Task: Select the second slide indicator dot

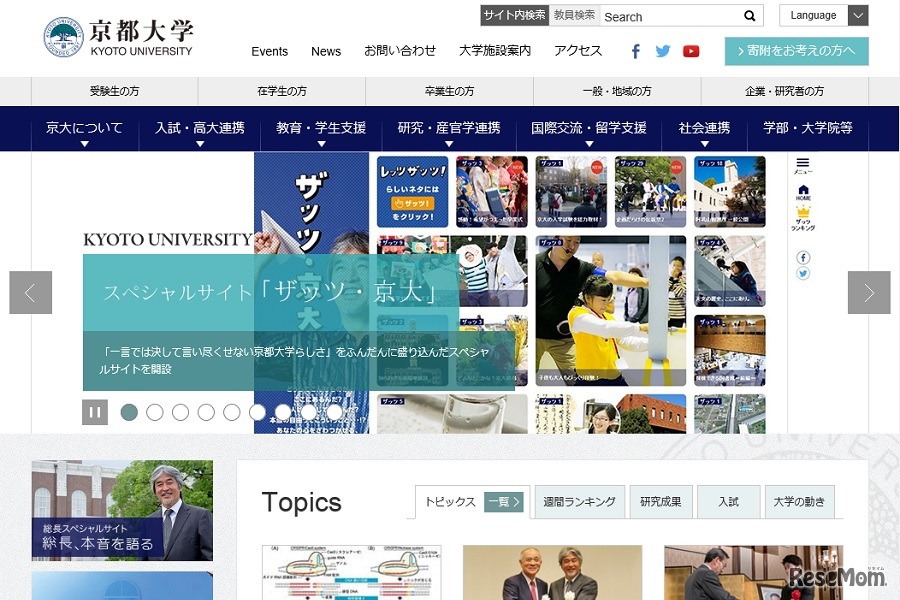Action: [x=154, y=412]
